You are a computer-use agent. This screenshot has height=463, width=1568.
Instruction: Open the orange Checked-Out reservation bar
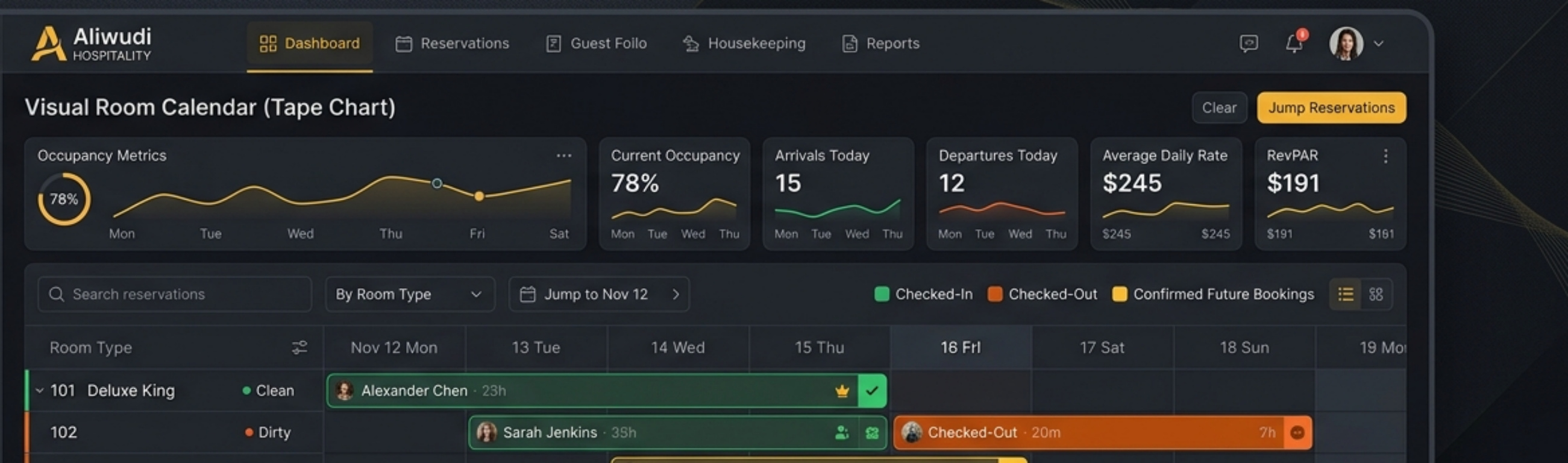[x=1102, y=432]
